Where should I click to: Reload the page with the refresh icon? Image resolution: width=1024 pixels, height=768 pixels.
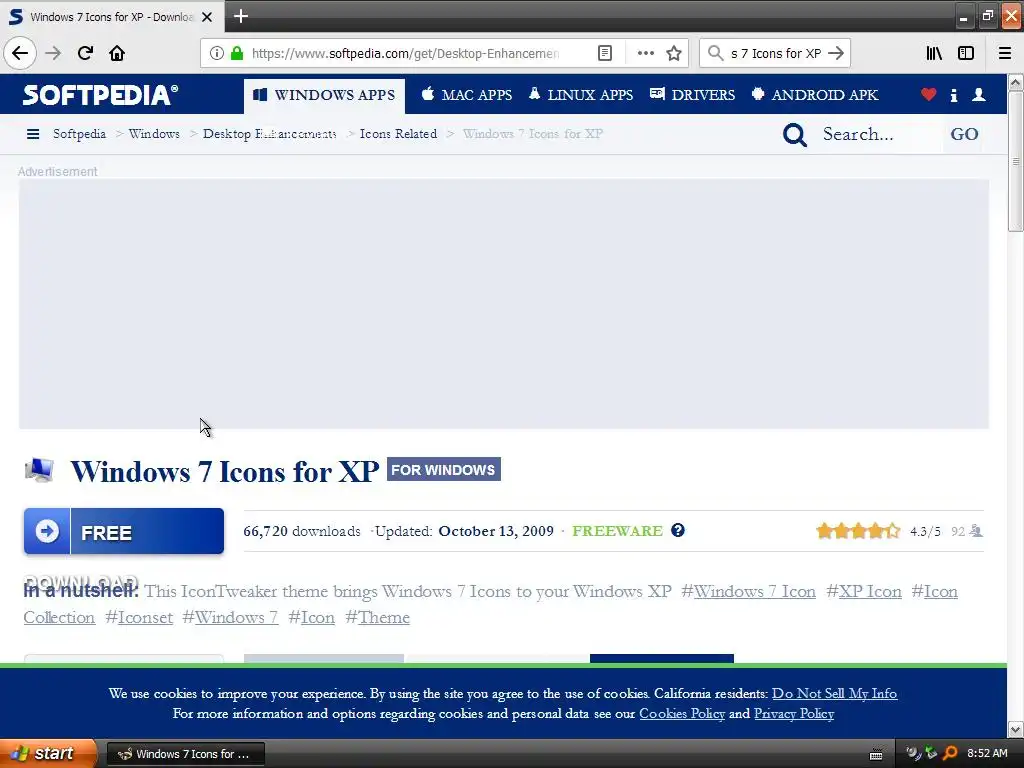click(85, 53)
